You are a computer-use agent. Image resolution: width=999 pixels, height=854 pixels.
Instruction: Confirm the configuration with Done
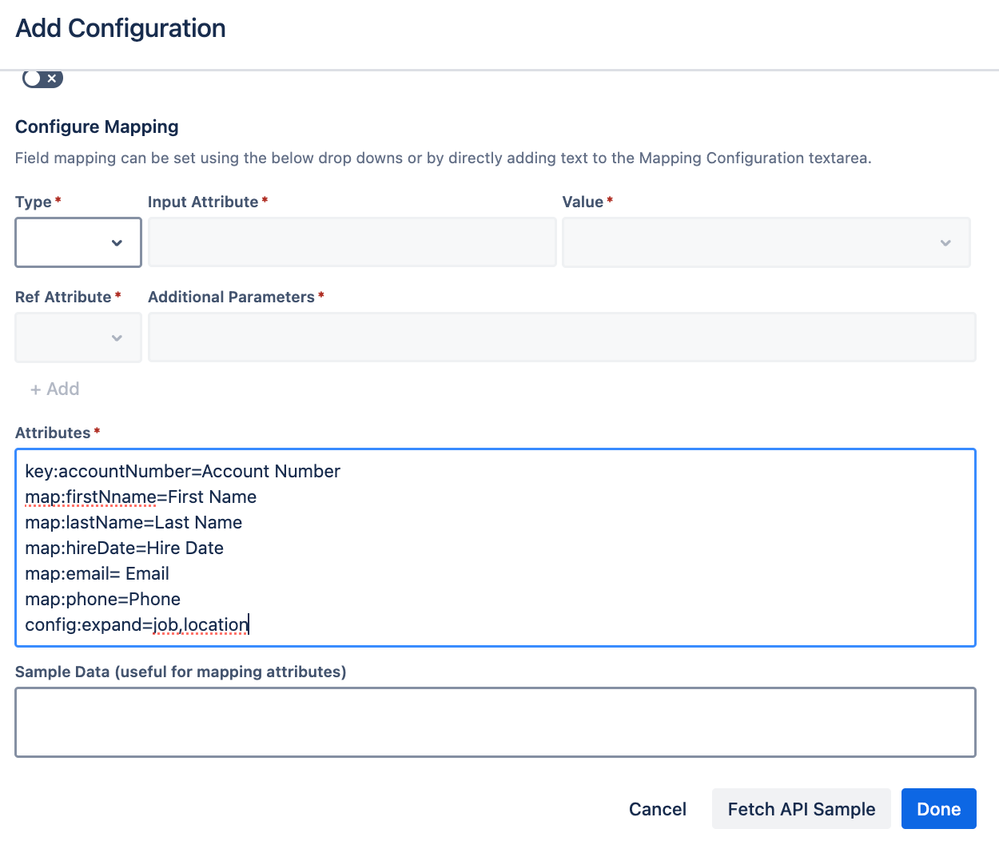coord(938,809)
